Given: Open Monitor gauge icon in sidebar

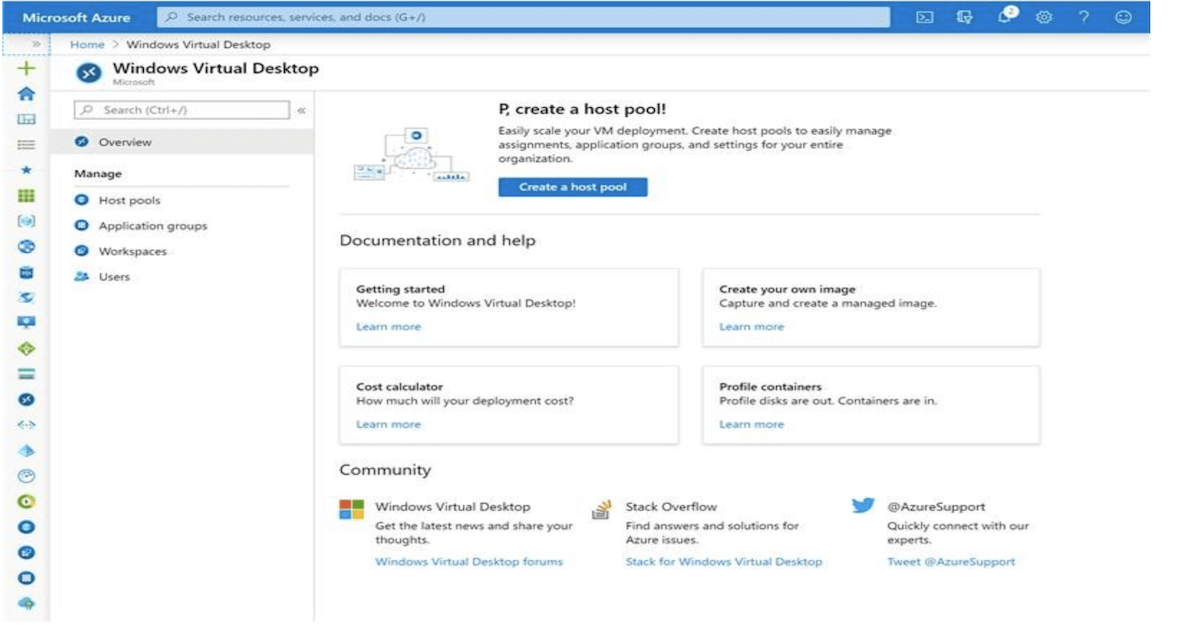Looking at the screenshot, I should (27, 476).
